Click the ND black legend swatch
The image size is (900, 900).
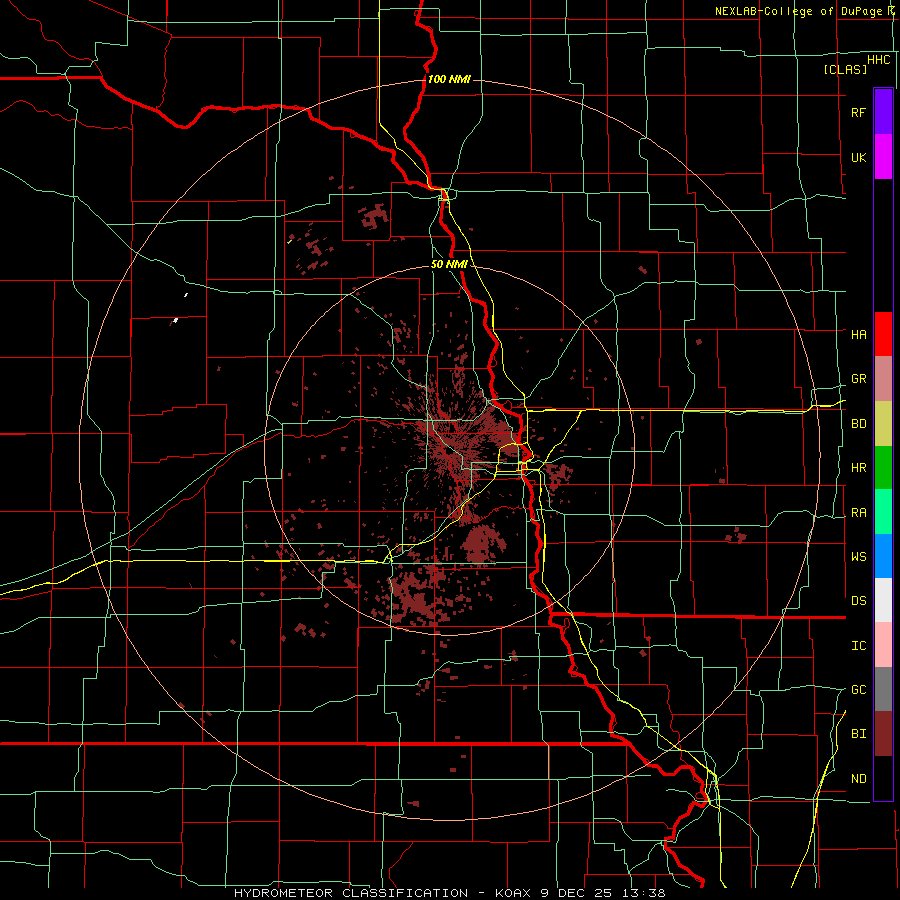883,778
